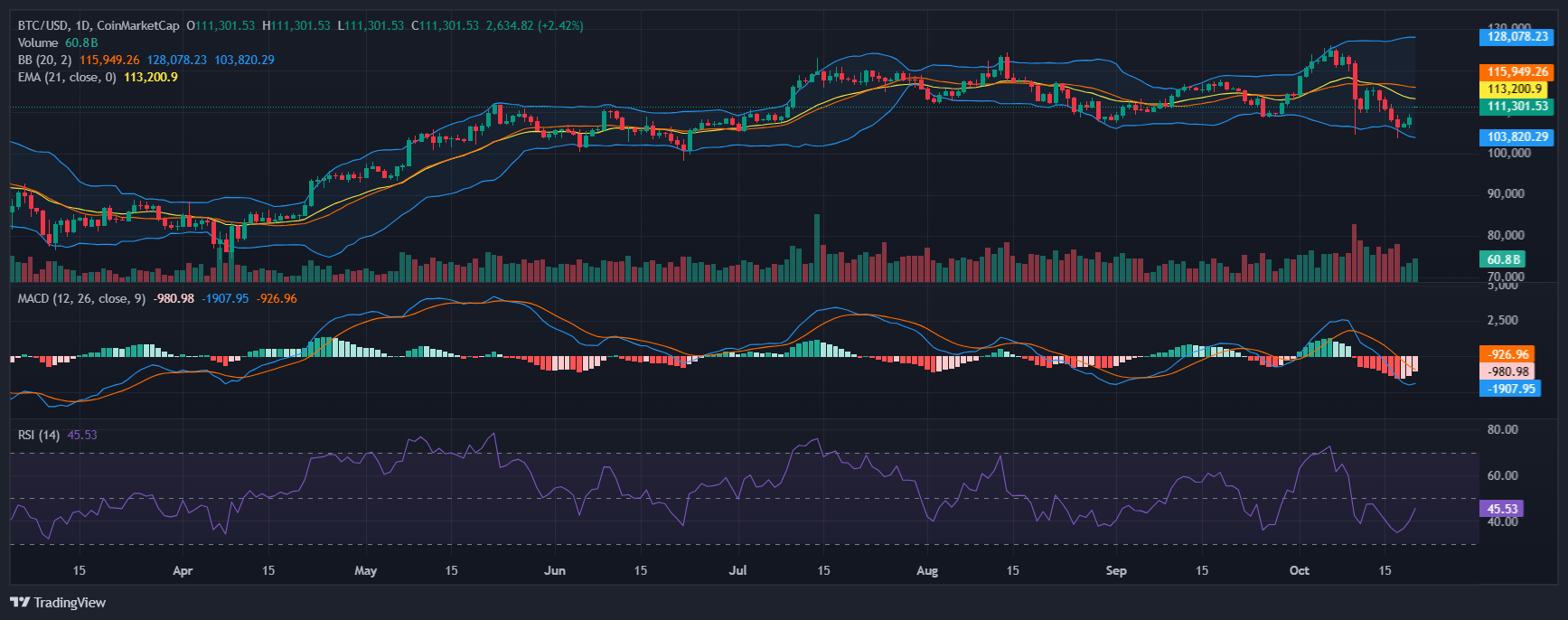This screenshot has width=1568, height=620.
Task: Click the TradingView logo icon
Action: 20,603
